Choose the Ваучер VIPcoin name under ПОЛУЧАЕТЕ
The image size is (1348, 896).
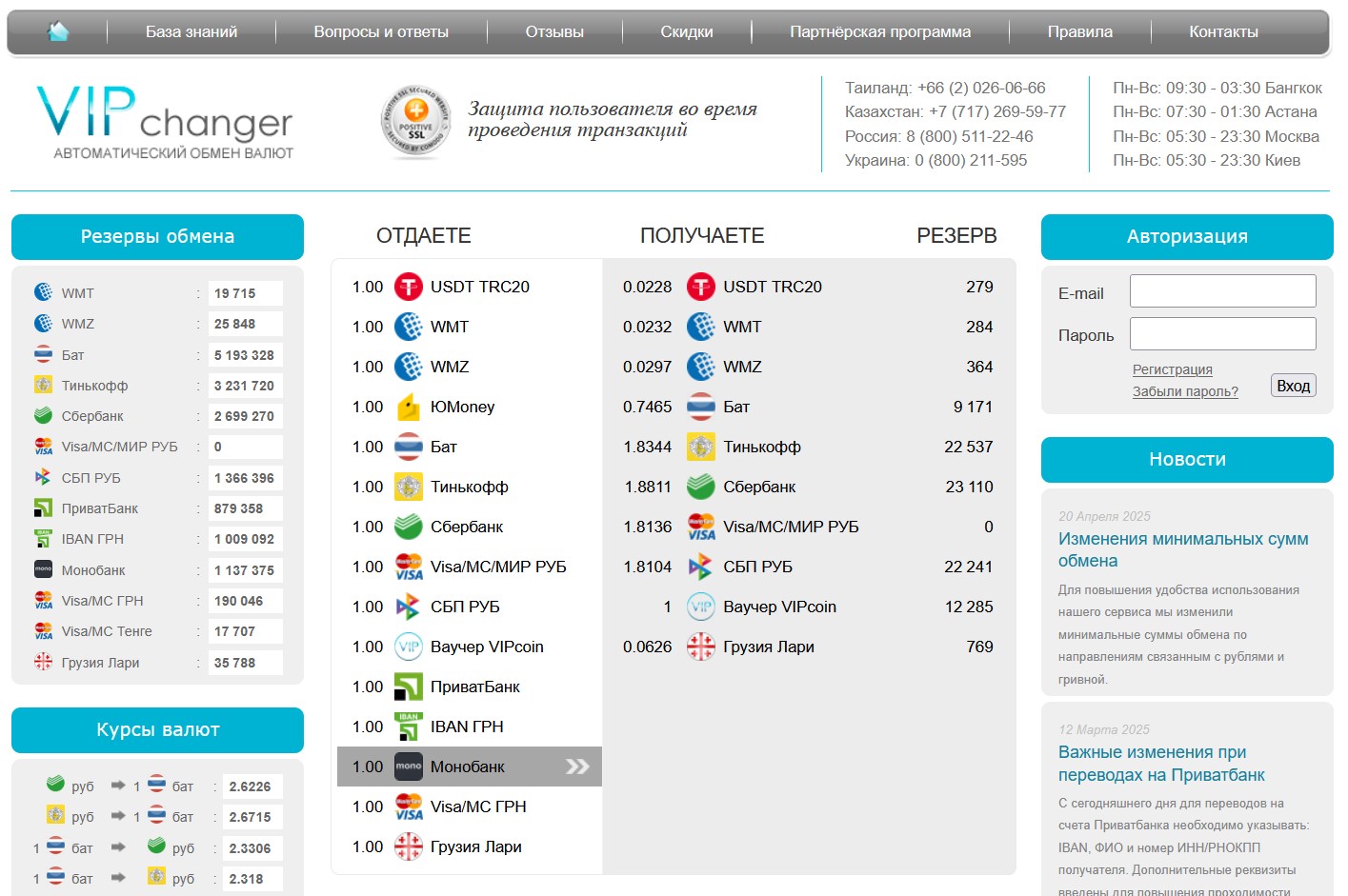pos(779,607)
